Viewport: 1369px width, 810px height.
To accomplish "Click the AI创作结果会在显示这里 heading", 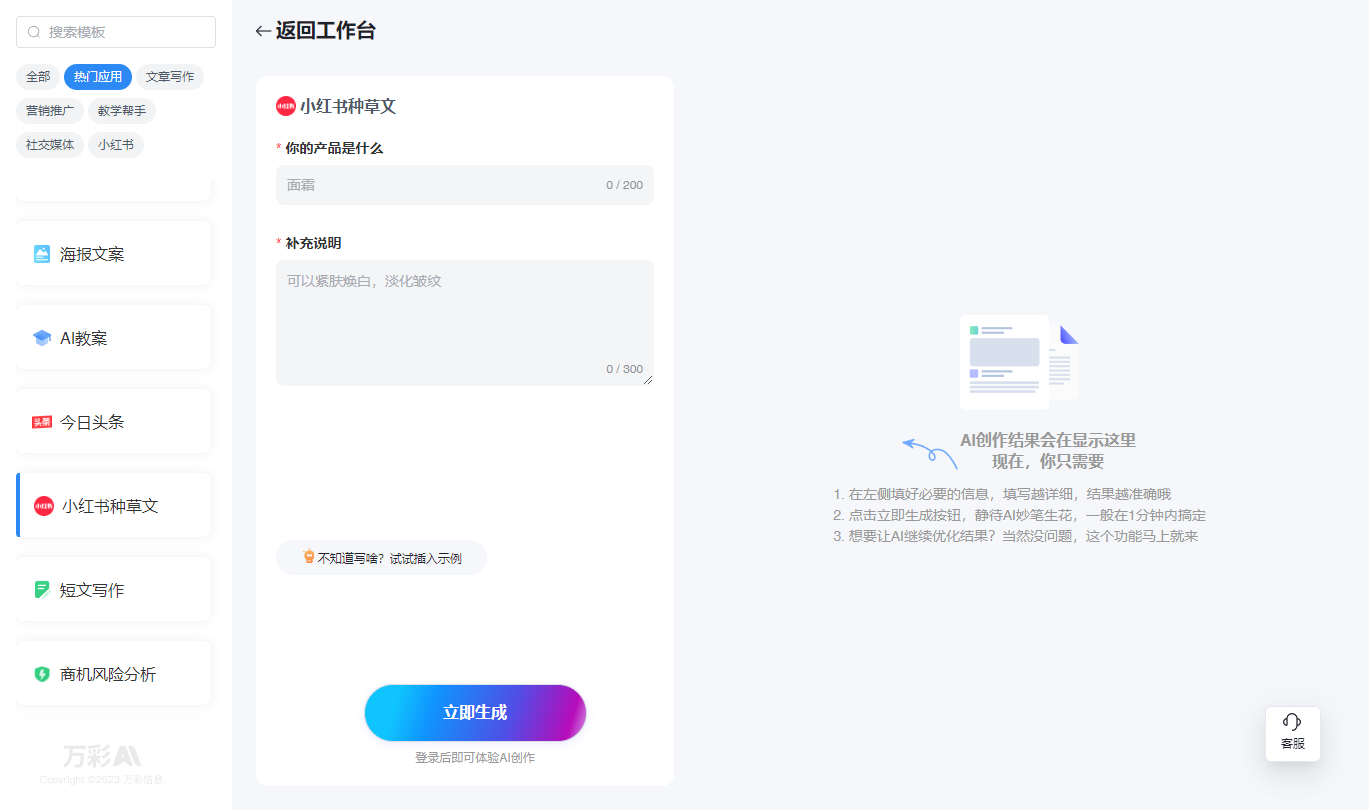I will click(x=1048, y=440).
